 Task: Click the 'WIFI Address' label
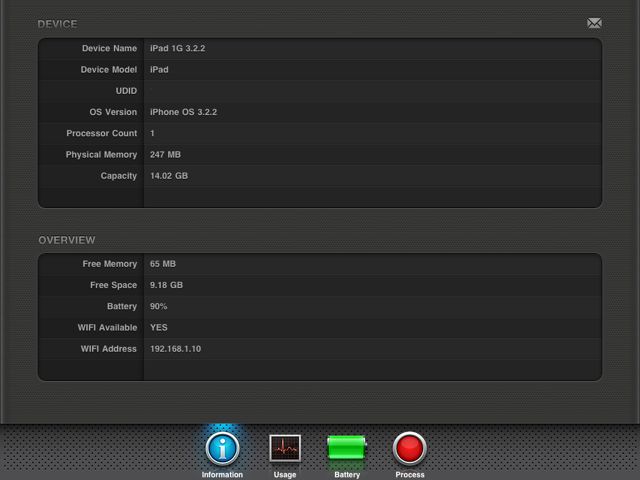[x=109, y=349]
